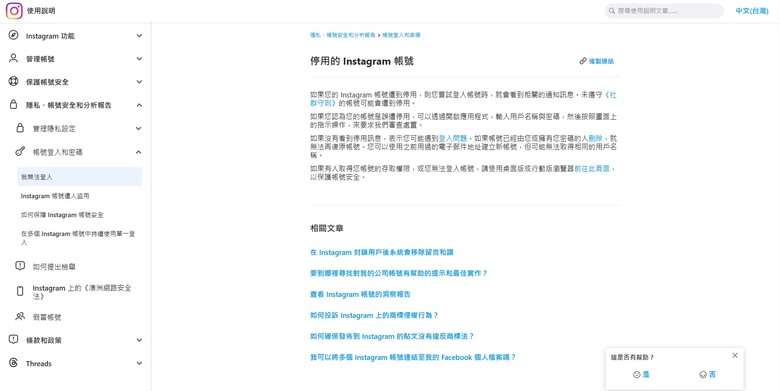This screenshot has height=391, width=780.
Task: Click the lock icon beside 管理隱私設定
Action: coord(20,128)
